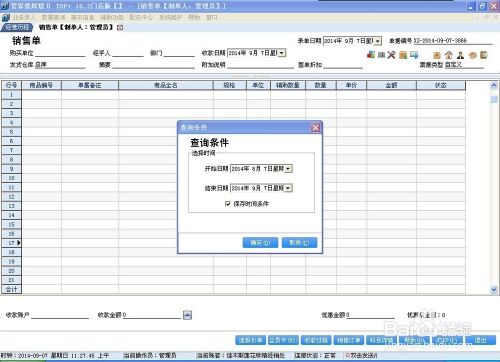The image size is (500, 362).
Task: Click the 优惠金额 input field
Action: [370, 315]
